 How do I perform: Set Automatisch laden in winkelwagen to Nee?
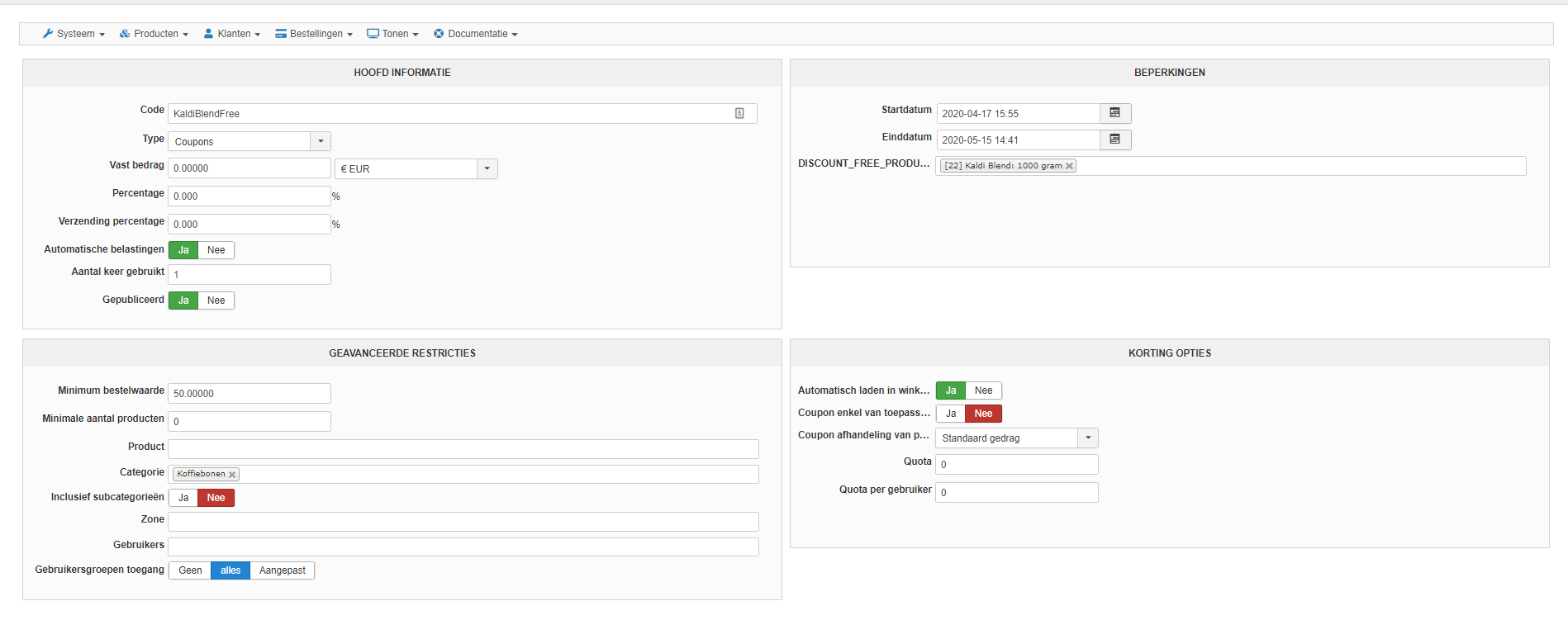point(984,390)
